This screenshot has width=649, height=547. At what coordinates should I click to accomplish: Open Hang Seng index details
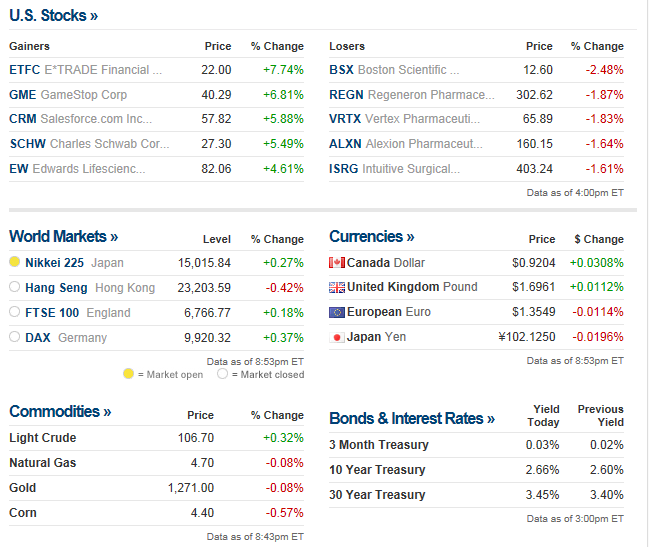click(x=56, y=288)
